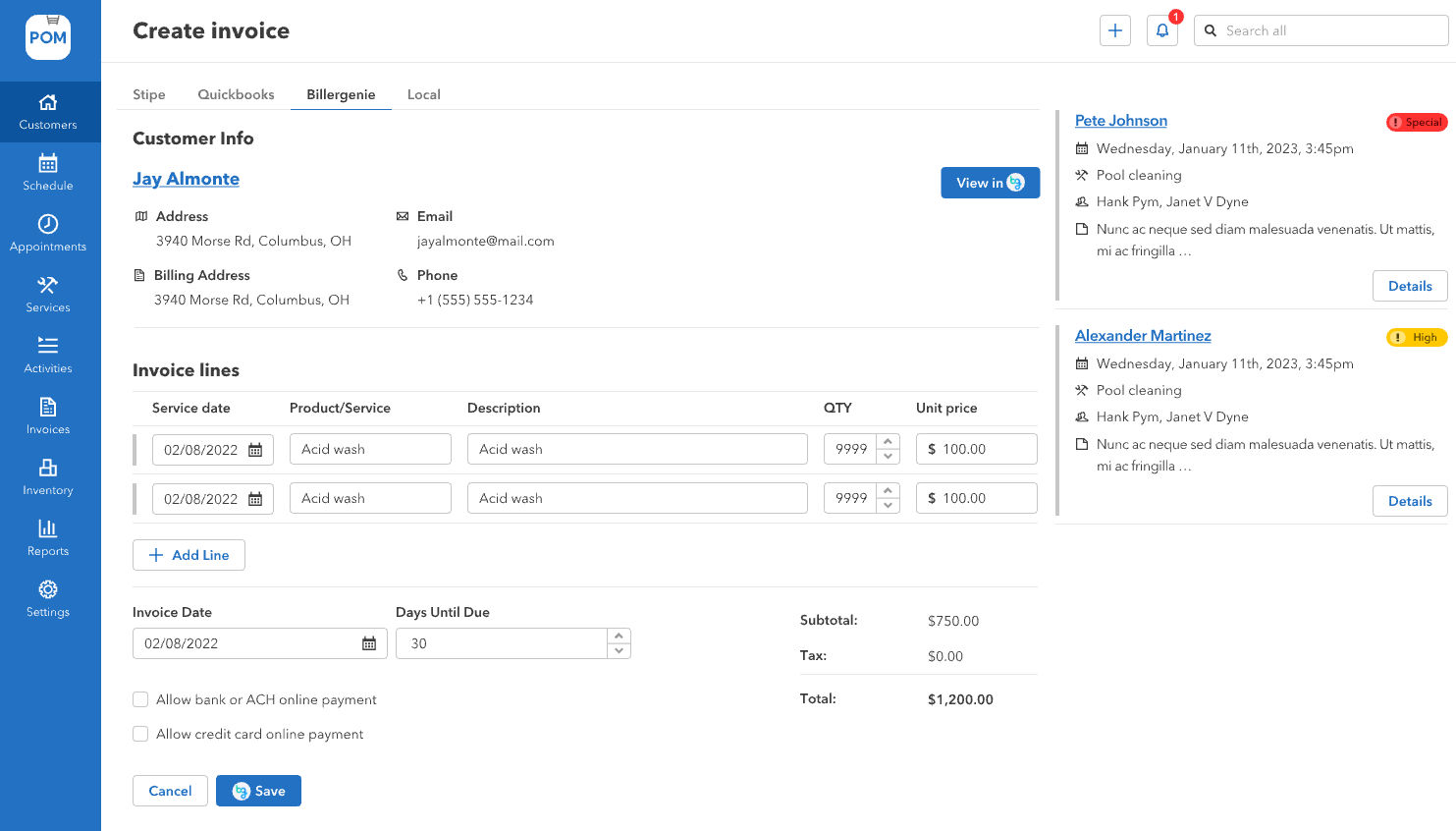The image size is (1456, 831).
Task: Open the Schedule icon in the sidebar
Action: [47, 172]
